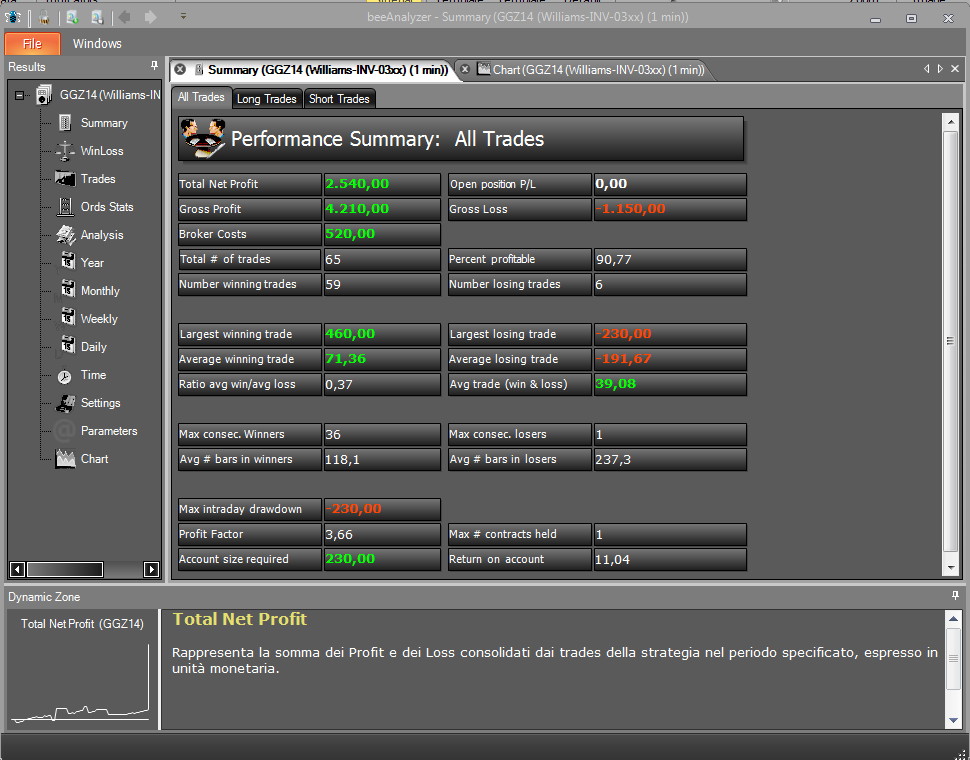Switch to the Long Trades tab
970x760 pixels.
[x=267, y=99]
